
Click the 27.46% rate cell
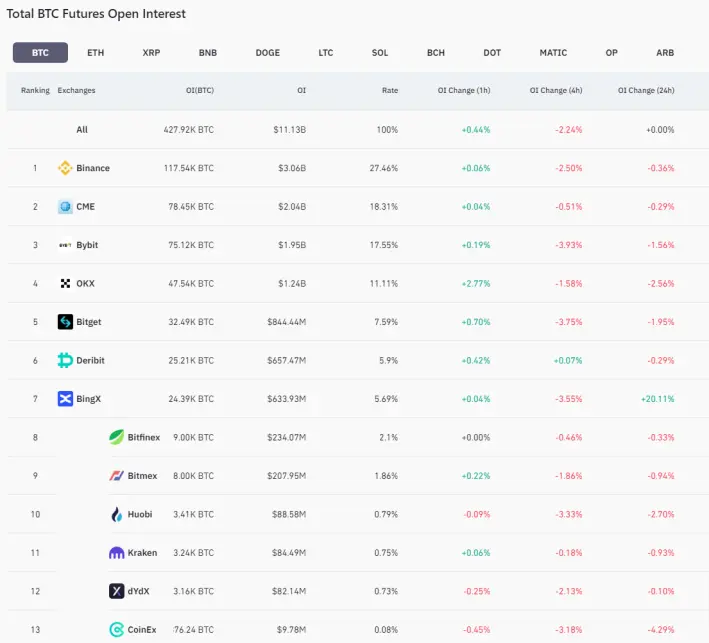pyautogui.click(x=384, y=168)
